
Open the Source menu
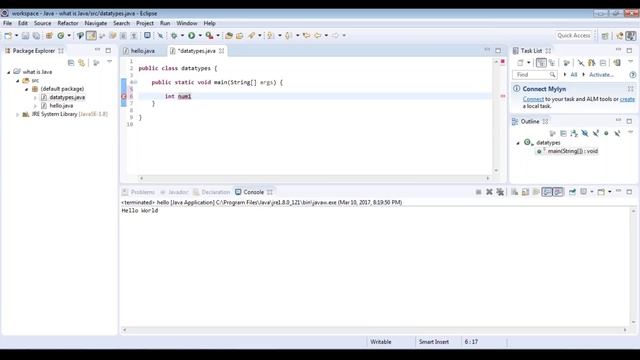pyautogui.click(x=42, y=23)
